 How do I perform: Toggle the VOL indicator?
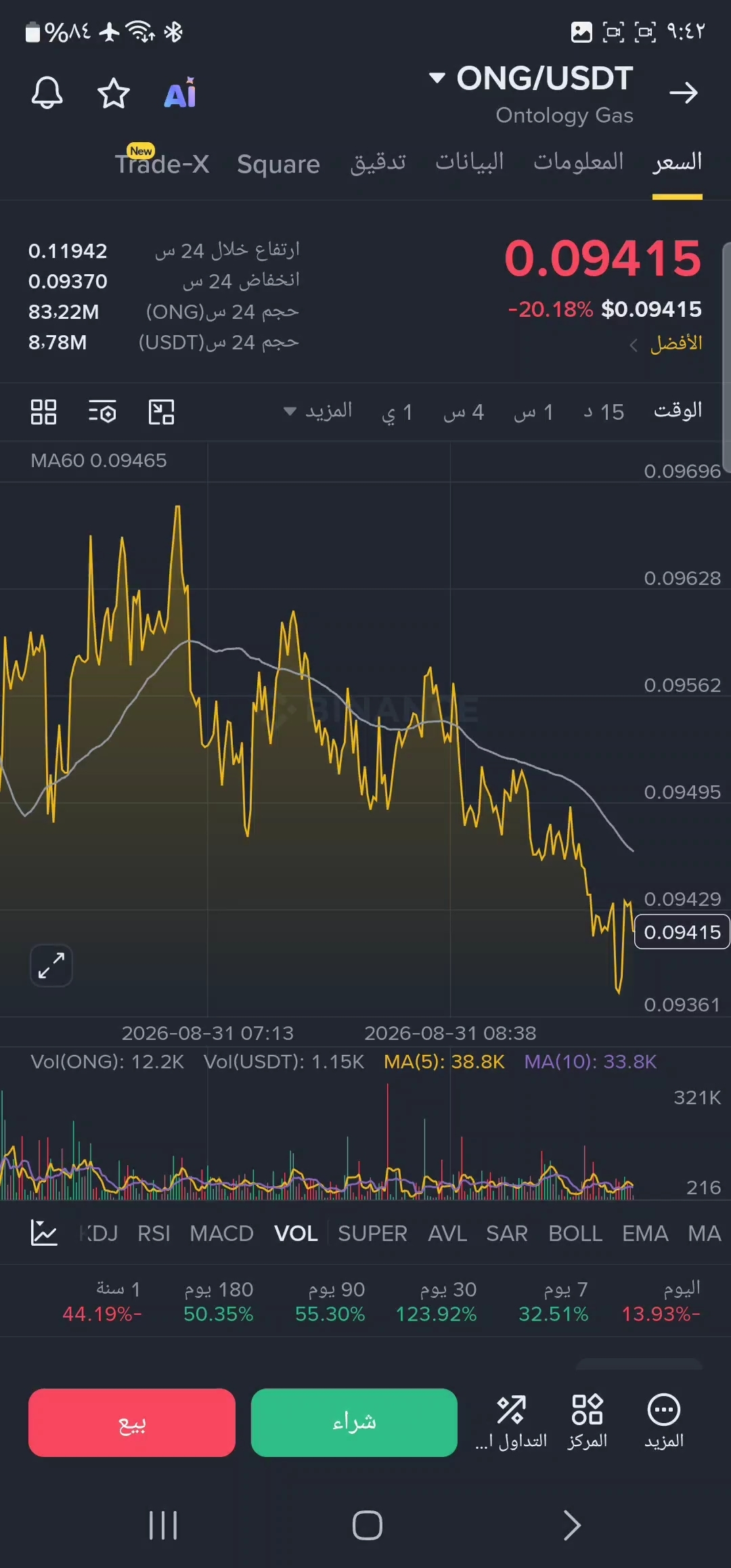point(296,1234)
